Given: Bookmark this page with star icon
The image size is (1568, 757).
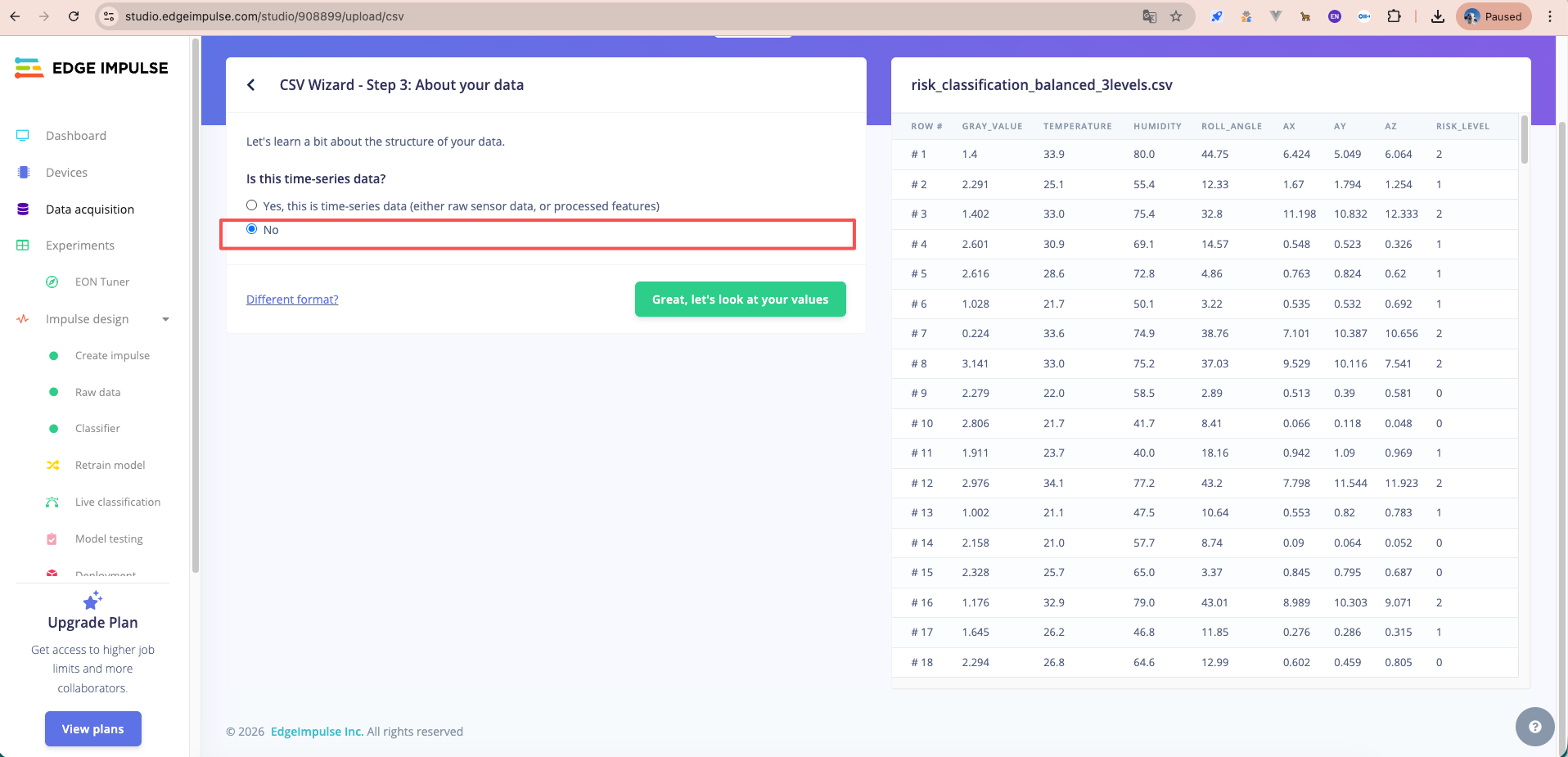Looking at the screenshot, I should tap(1176, 16).
